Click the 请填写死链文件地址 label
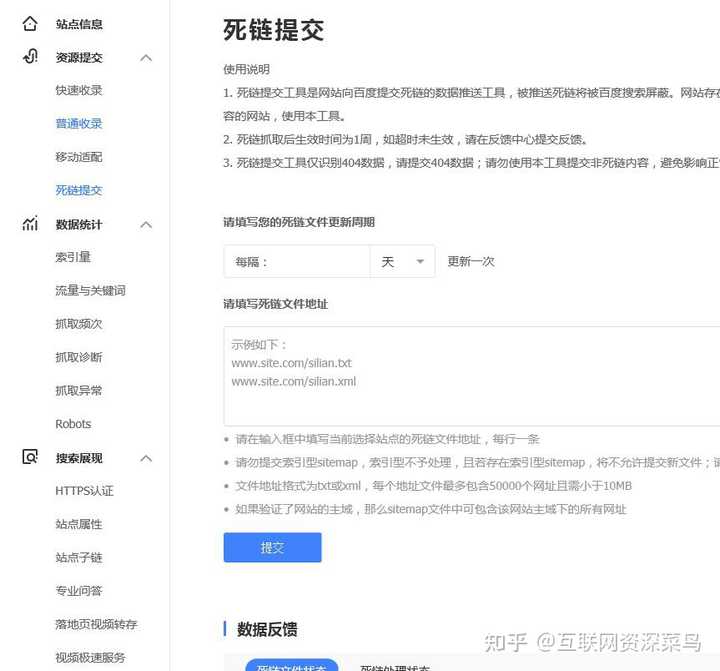Viewport: 720px width, 671px height. [276, 304]
